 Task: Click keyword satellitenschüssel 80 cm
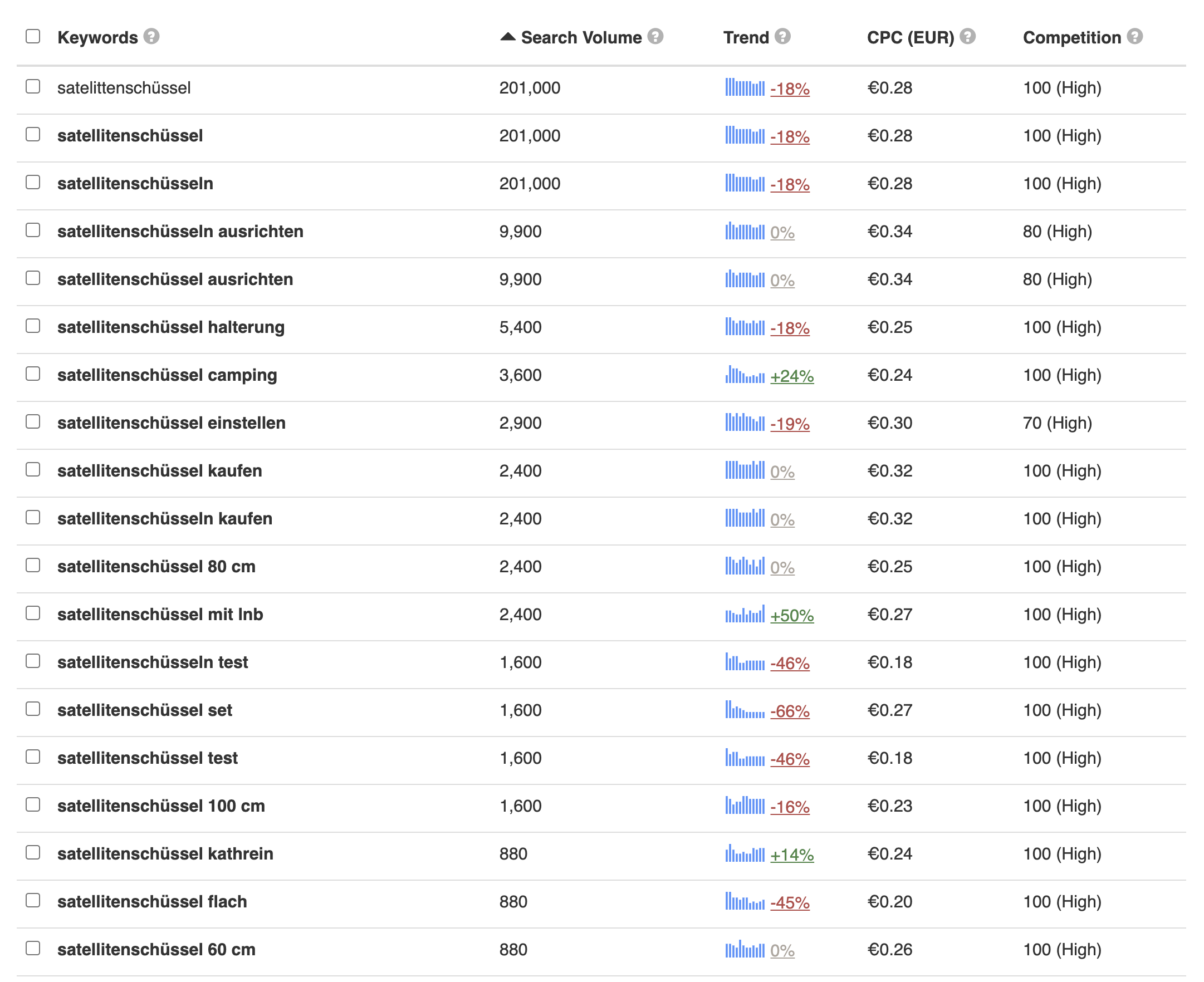click(x=156, y=567)
